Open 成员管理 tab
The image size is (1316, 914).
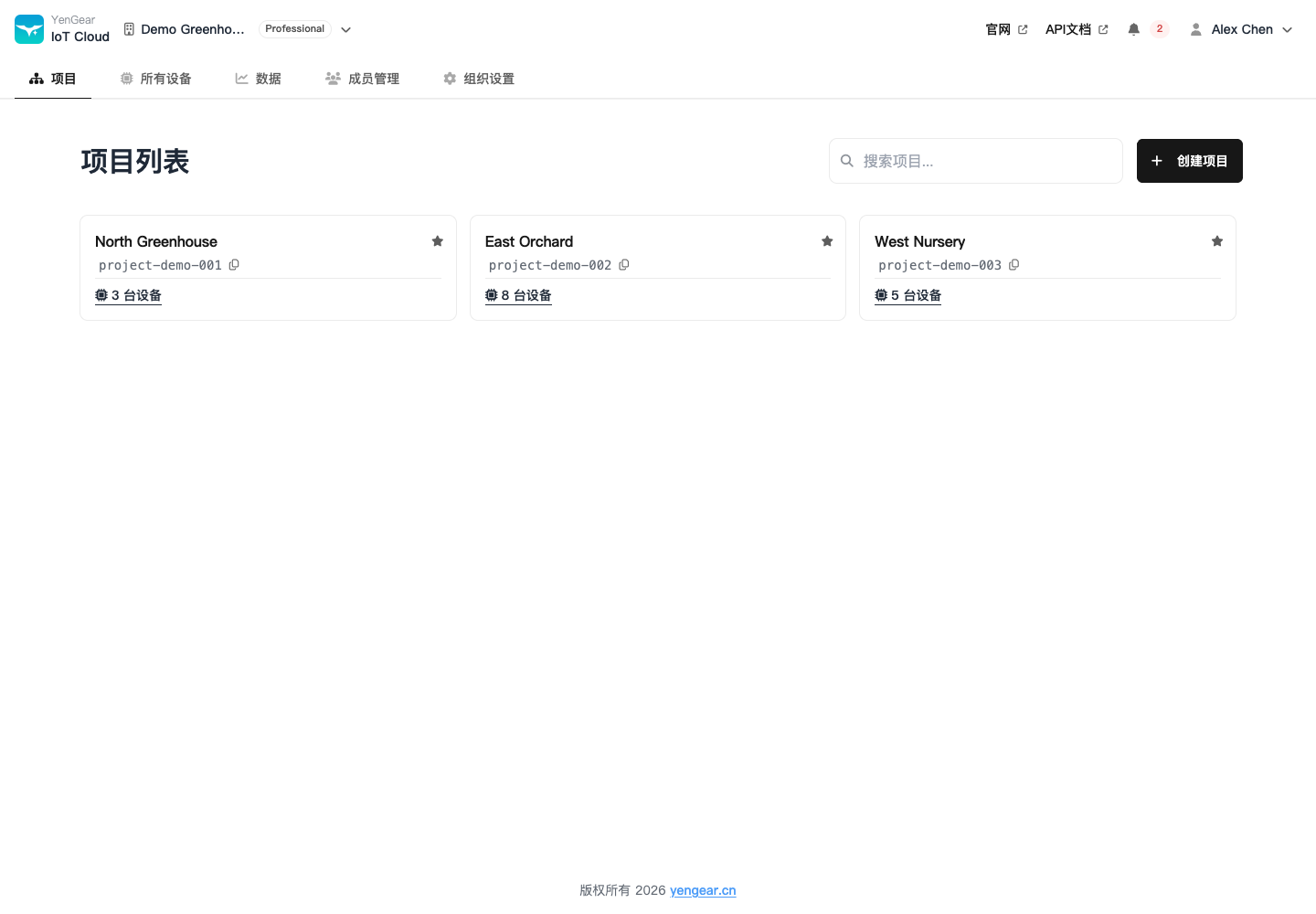(362, 79)
